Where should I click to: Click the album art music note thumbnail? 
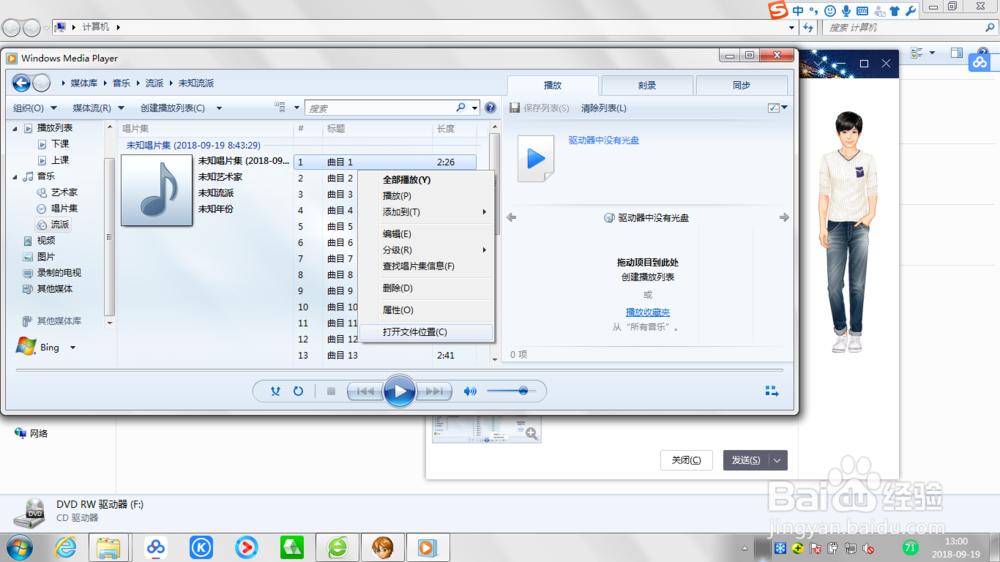click(157, 190)
